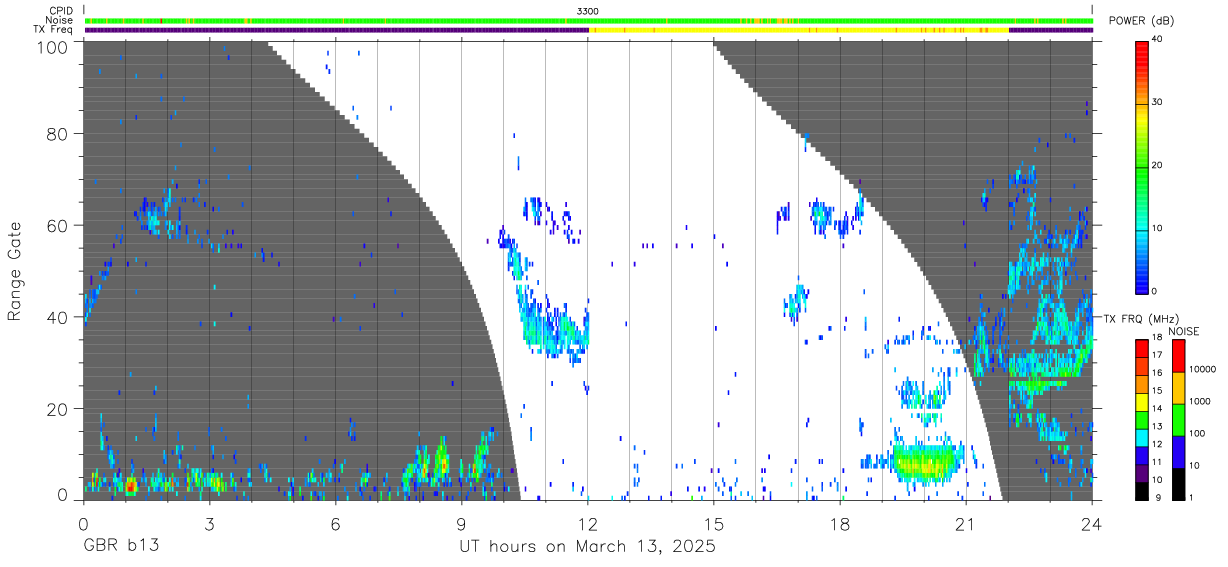Click the 14 label on TX frequency scale

pyautogui.click(x=1156, y=408)
